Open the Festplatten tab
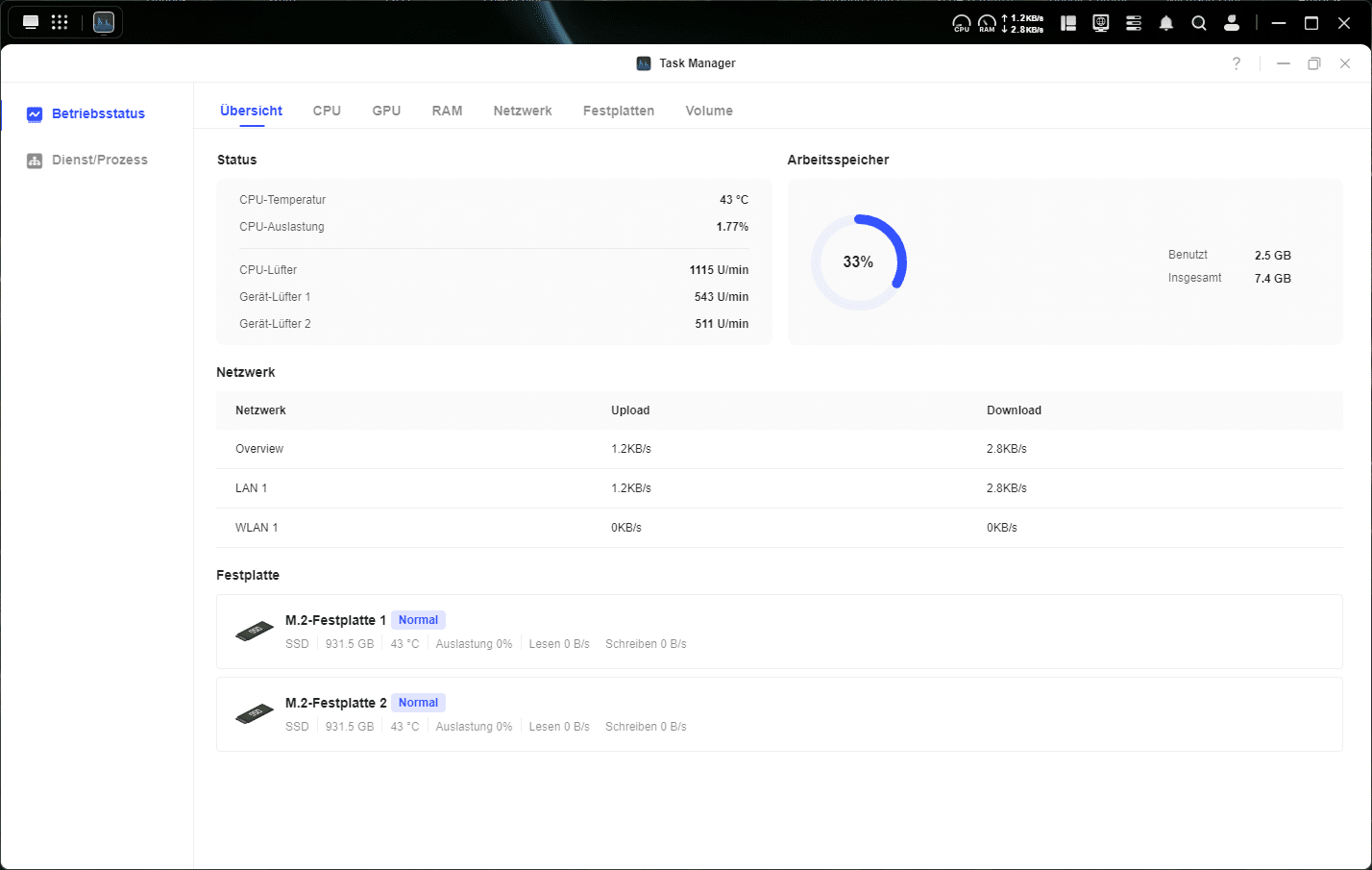Screen dimensions: 1372x870 click(x=619, y=111)
